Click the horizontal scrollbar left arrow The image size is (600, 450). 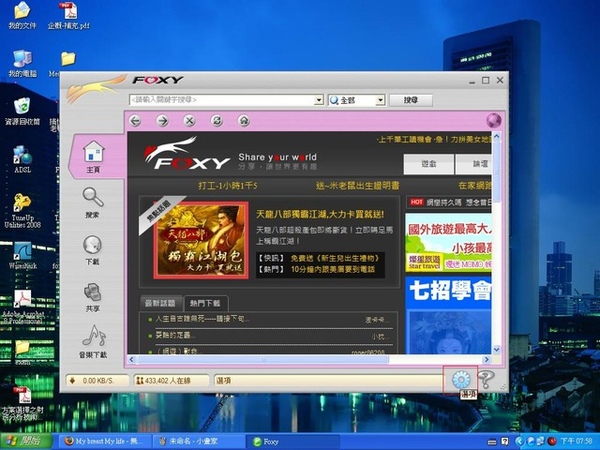click(132, 360)
